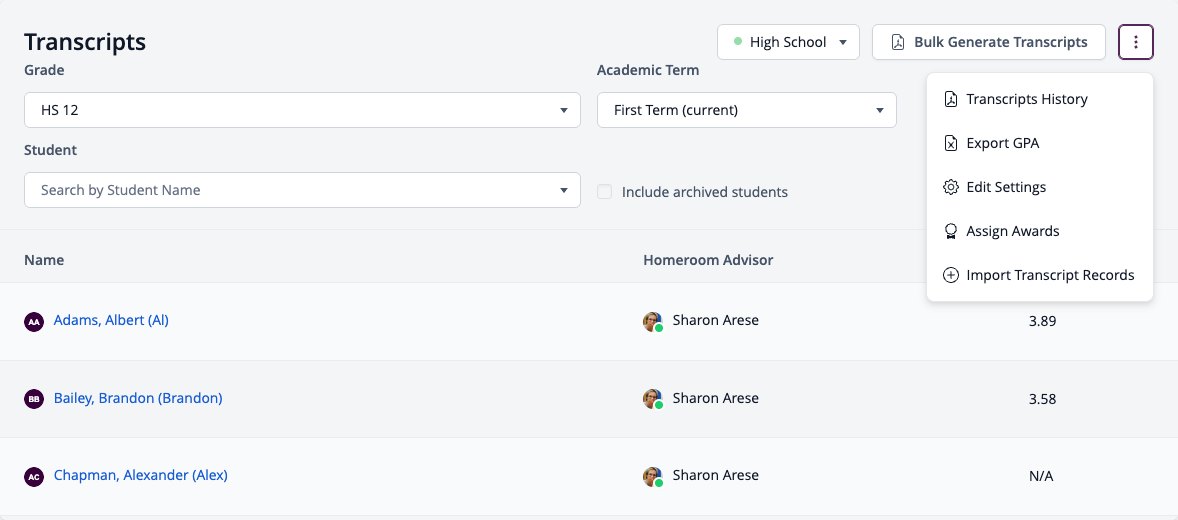Click the three-dot more options icon
The height and width of the screenshot is (520, 1178).
tap(1135, 42)
